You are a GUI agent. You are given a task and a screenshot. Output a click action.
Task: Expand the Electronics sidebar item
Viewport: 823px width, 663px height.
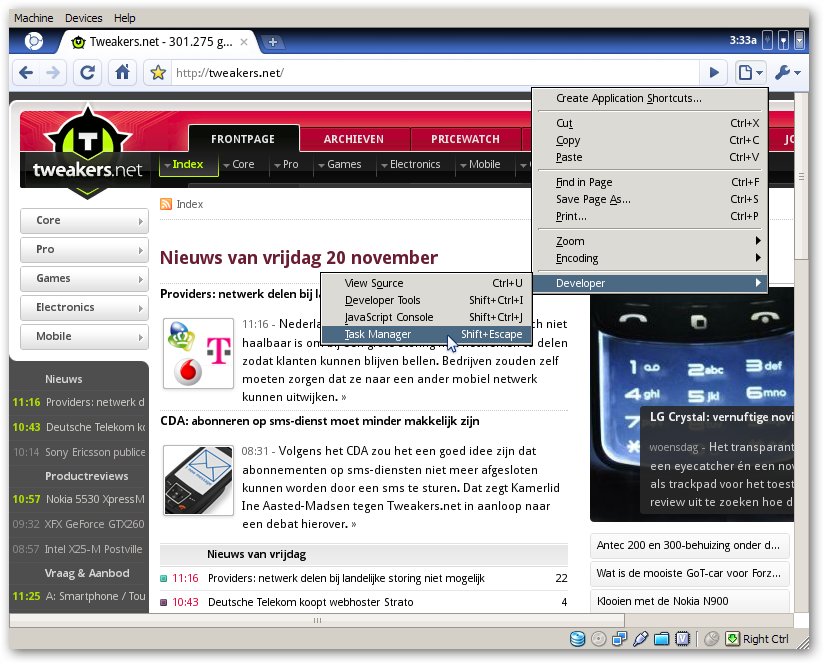point(85,307)
